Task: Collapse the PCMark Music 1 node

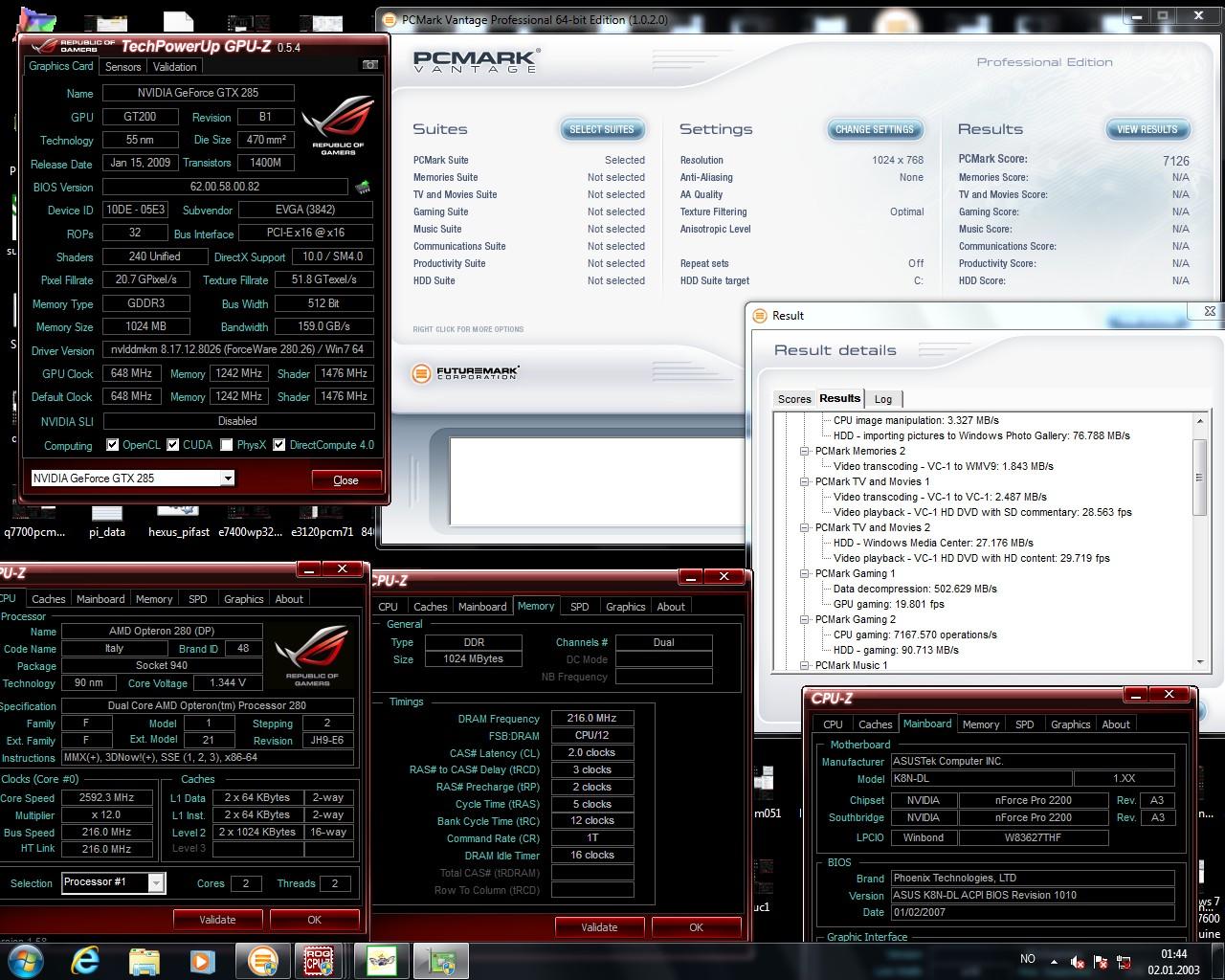Action: [x=805, y=665]
